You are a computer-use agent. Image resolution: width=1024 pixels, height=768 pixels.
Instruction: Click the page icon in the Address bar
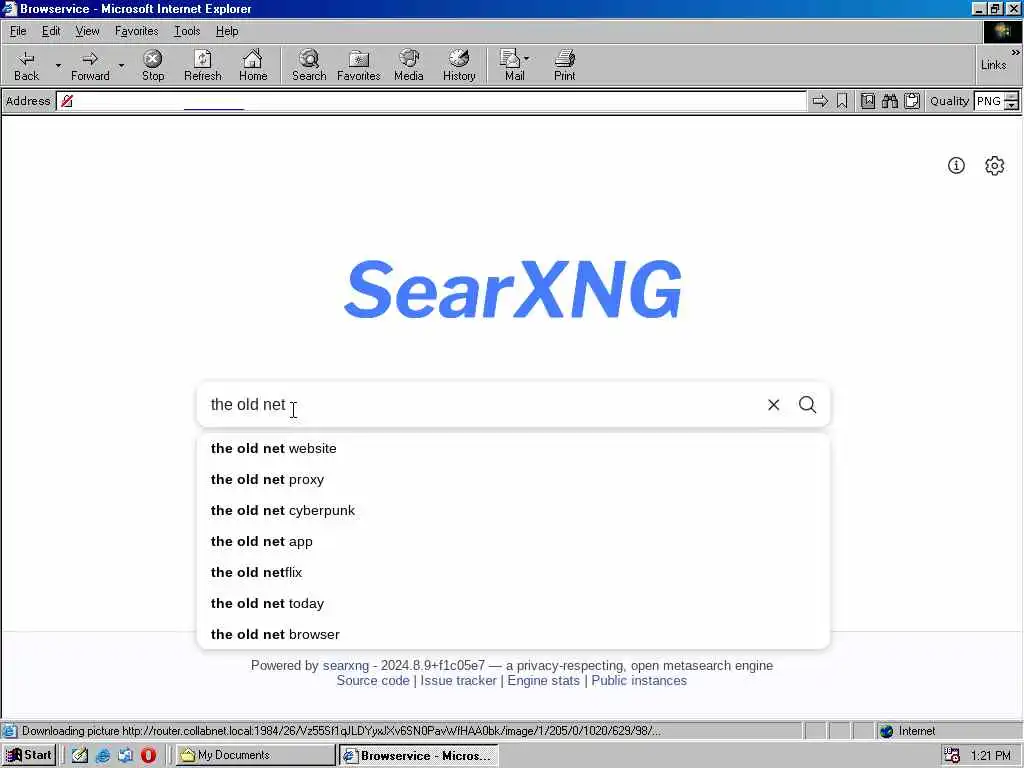coord(67,101)
